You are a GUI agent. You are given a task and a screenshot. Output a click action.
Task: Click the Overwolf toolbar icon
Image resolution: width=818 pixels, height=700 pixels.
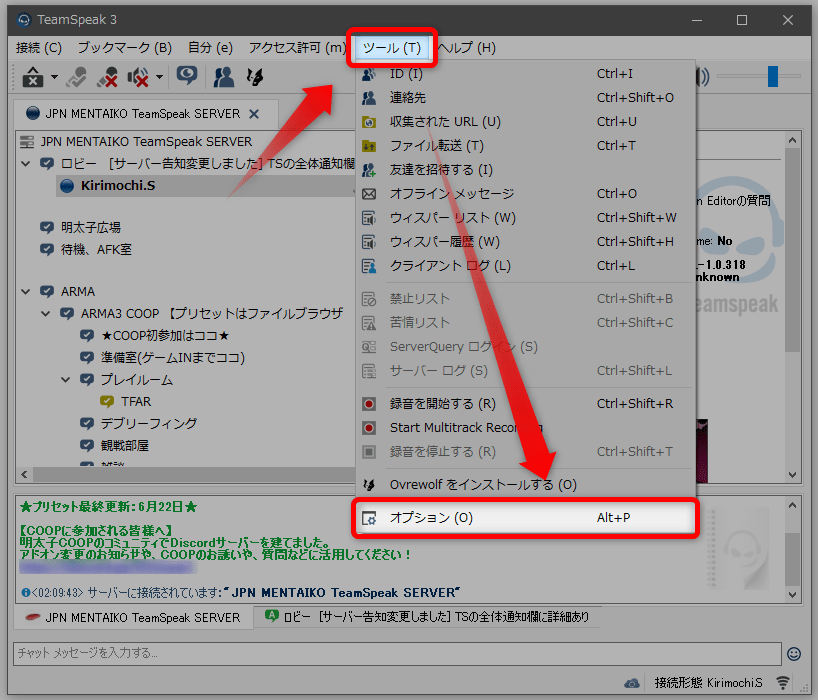[255, 77]
